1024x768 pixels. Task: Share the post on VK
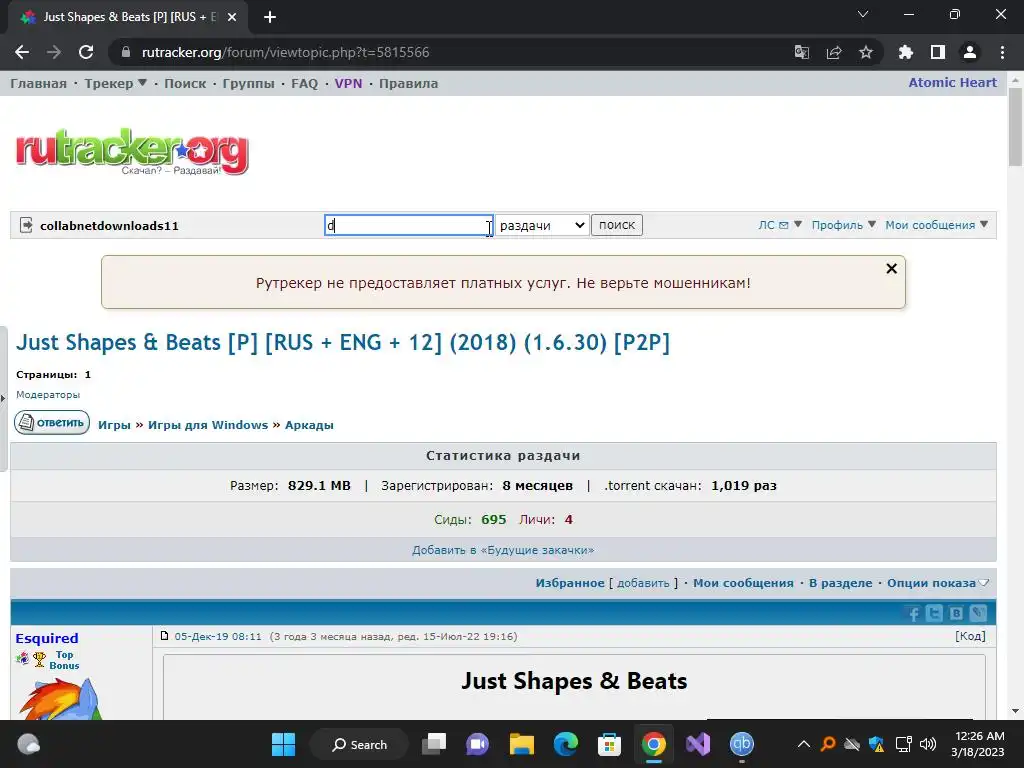pyautogui.click(x=956, y=613)
